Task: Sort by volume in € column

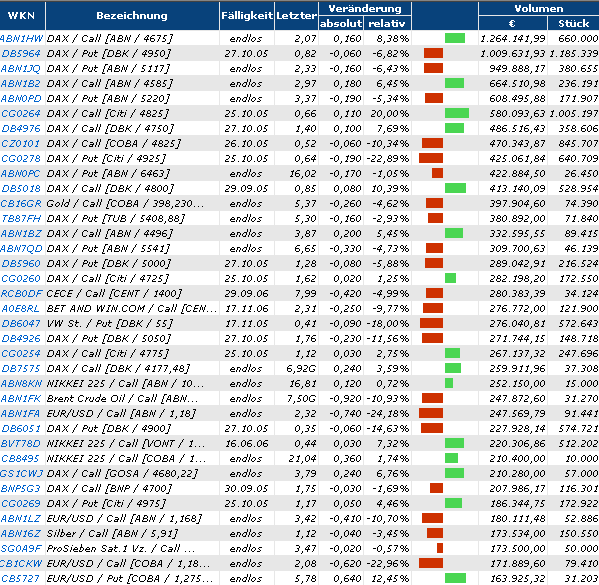Action: click(512, 23)
